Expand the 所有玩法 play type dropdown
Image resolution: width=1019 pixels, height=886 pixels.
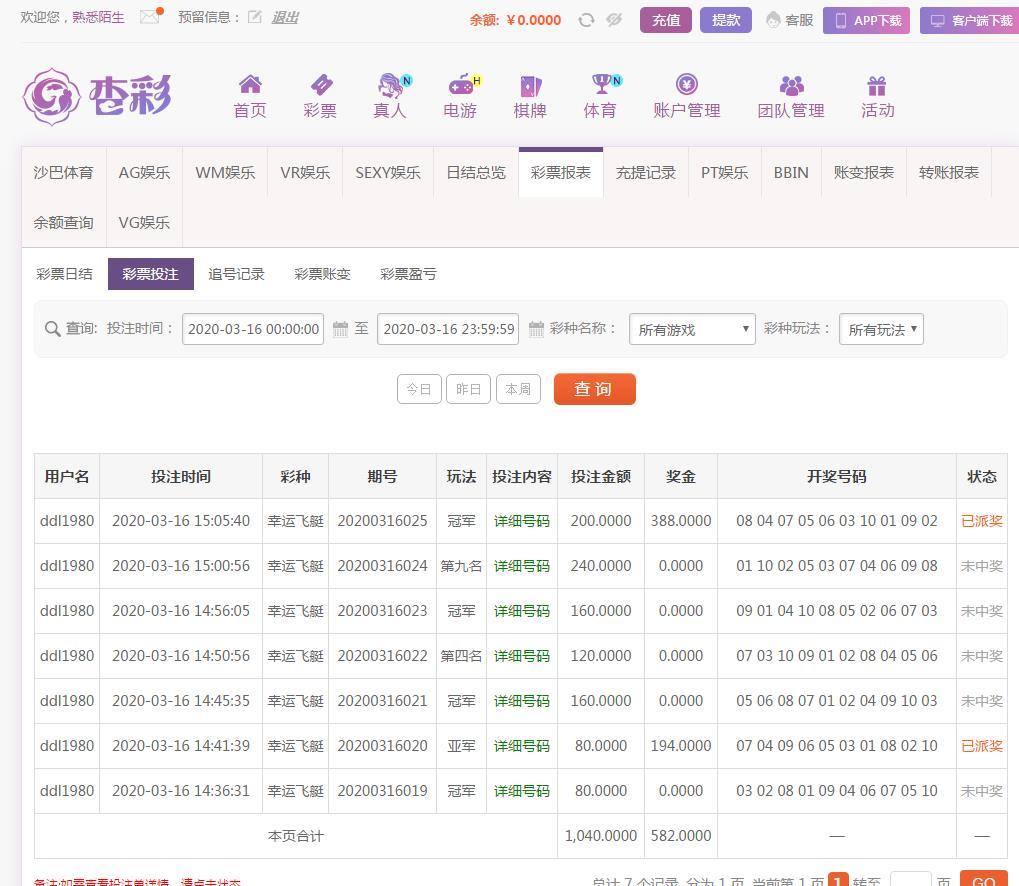881,329
